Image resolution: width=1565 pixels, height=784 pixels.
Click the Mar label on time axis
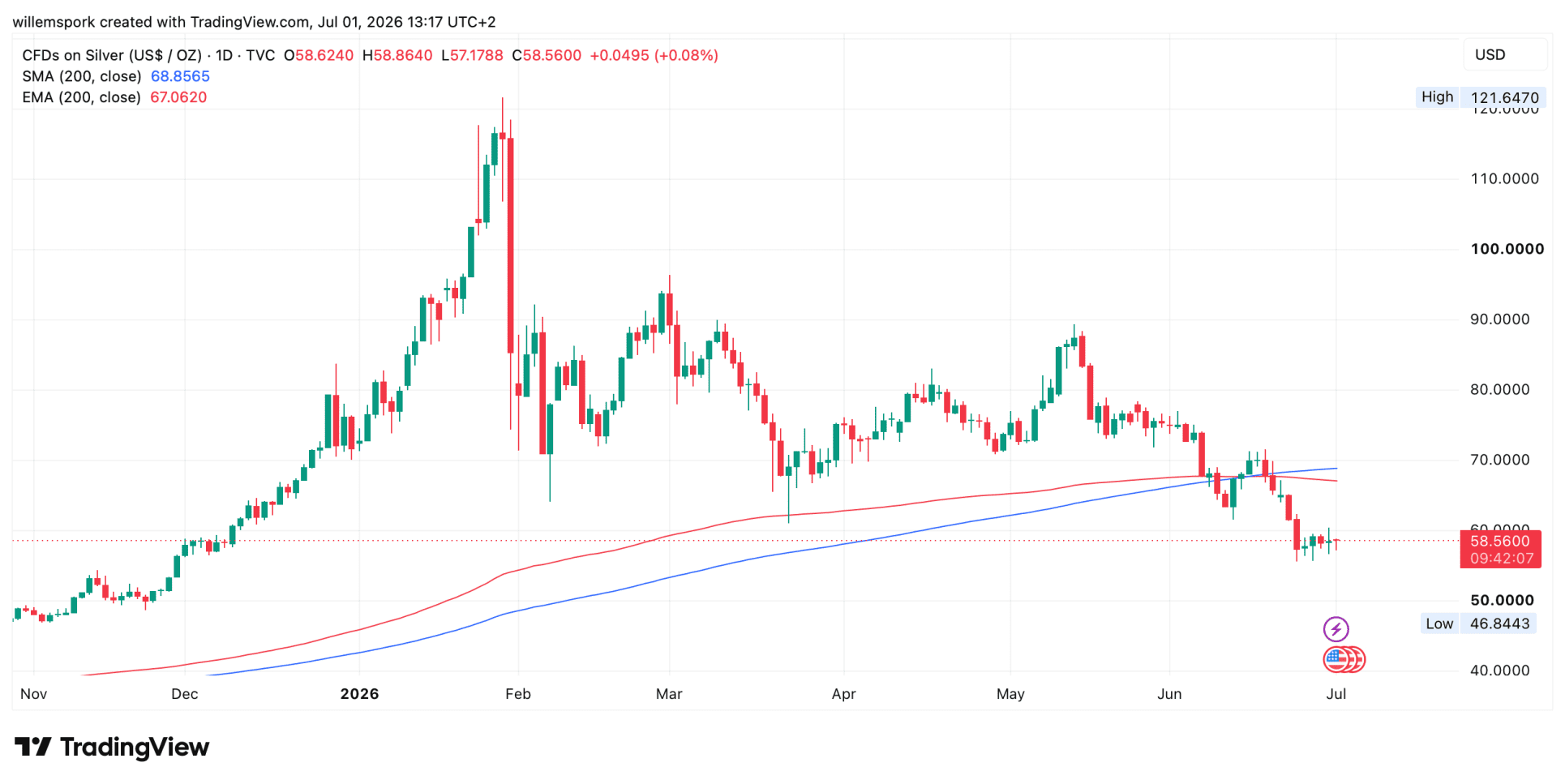(669, 694)
